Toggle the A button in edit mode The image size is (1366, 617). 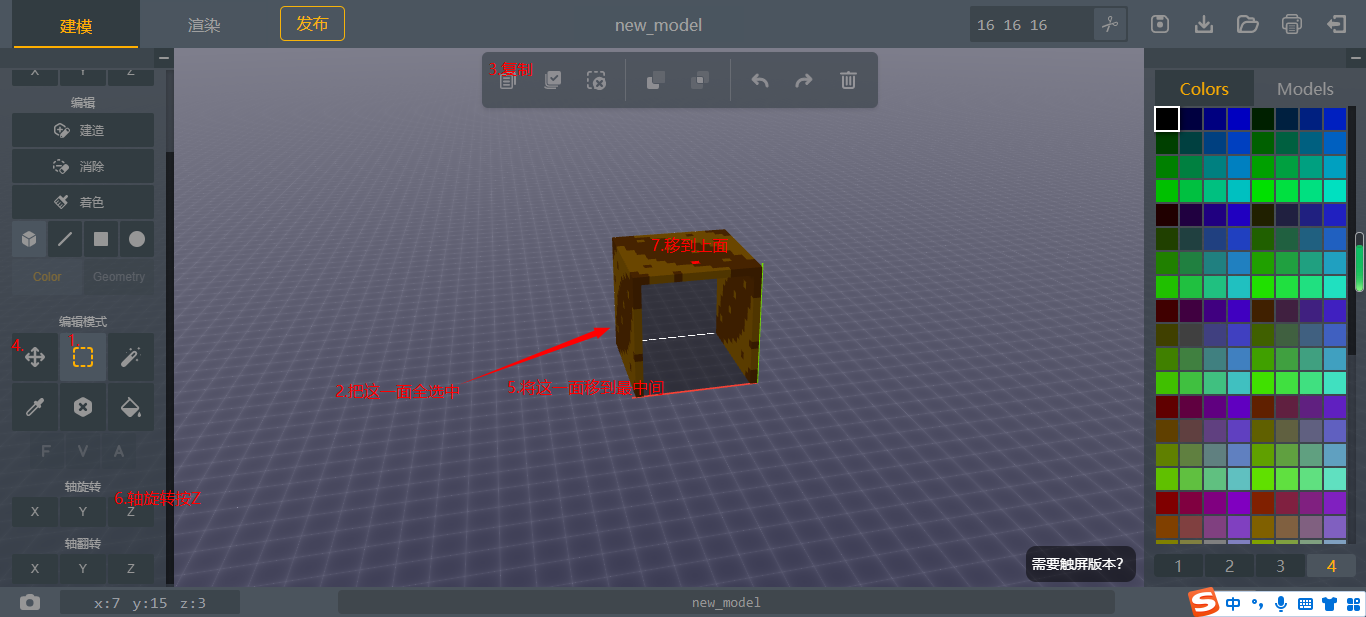[119, 451]
